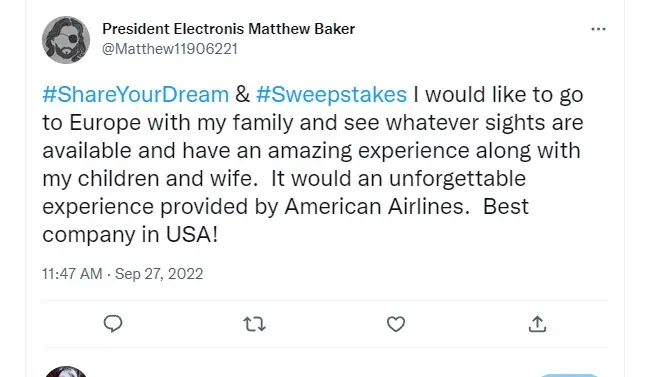Open the 11:47 AM timestamp link
654x377 pixels.
72,274
